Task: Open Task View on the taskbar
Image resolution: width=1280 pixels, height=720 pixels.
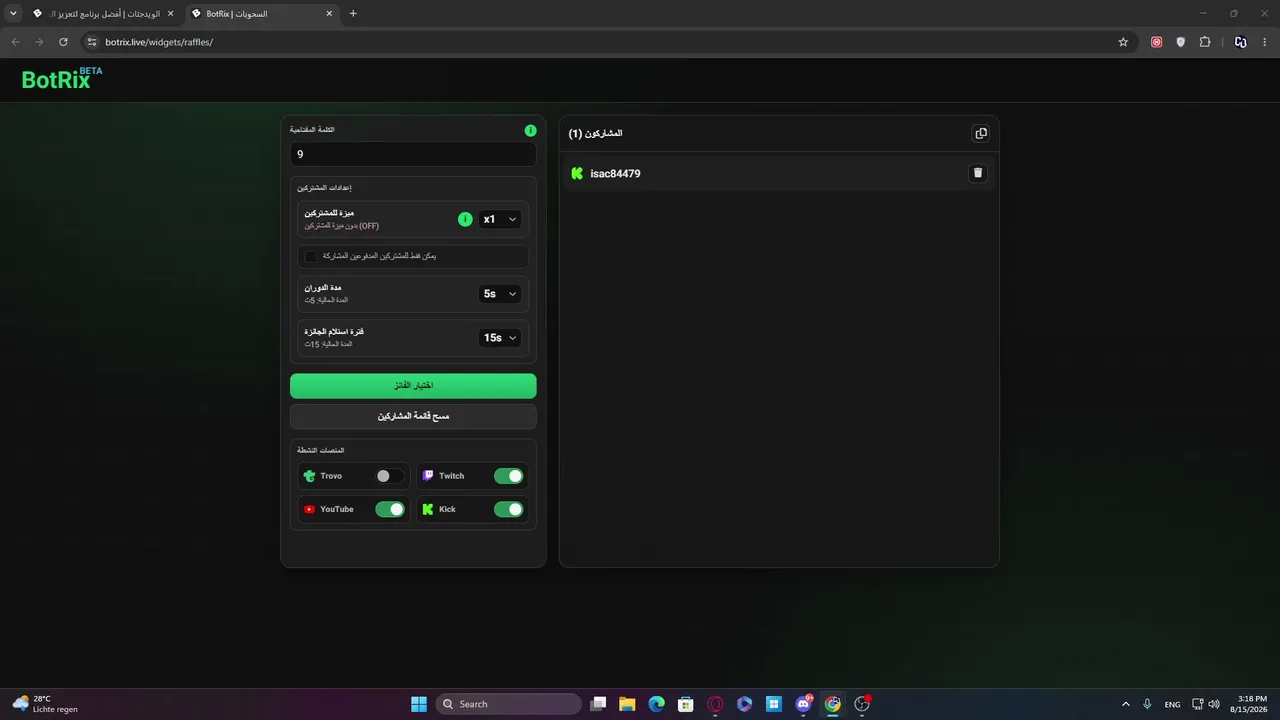Action: (x=598, y=704)
